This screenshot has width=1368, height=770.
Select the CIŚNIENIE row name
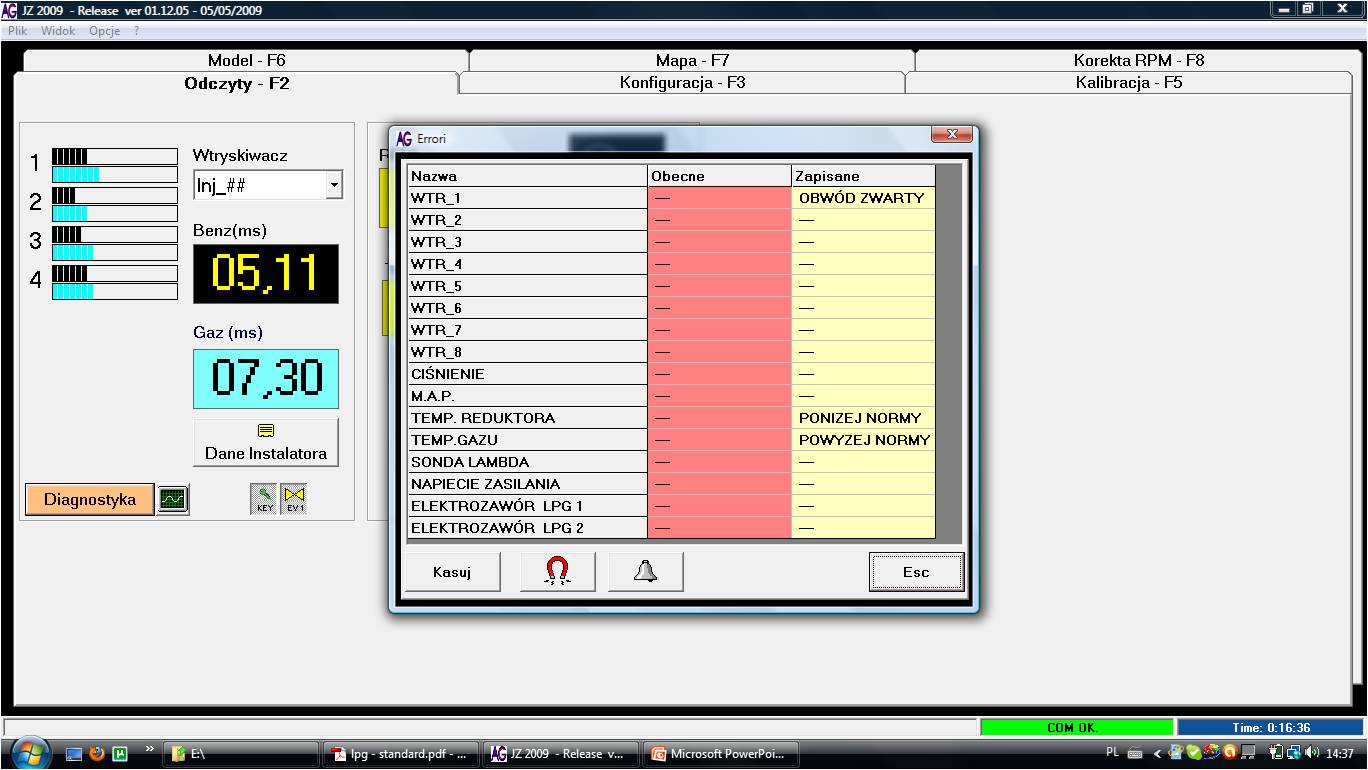(528, 374)
